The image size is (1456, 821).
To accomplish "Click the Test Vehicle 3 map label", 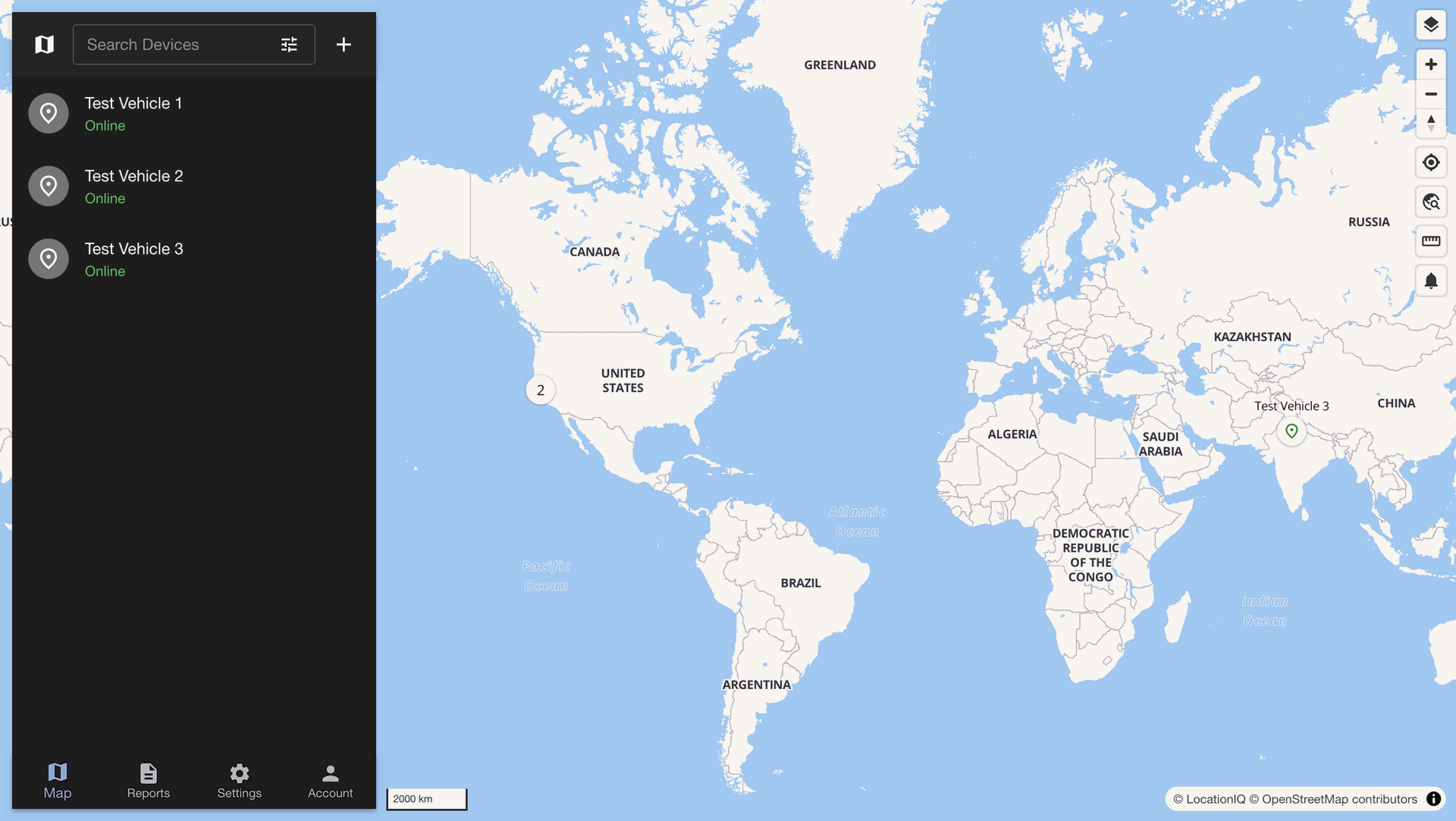I will pyautogui.click(x=1291, y=406).
